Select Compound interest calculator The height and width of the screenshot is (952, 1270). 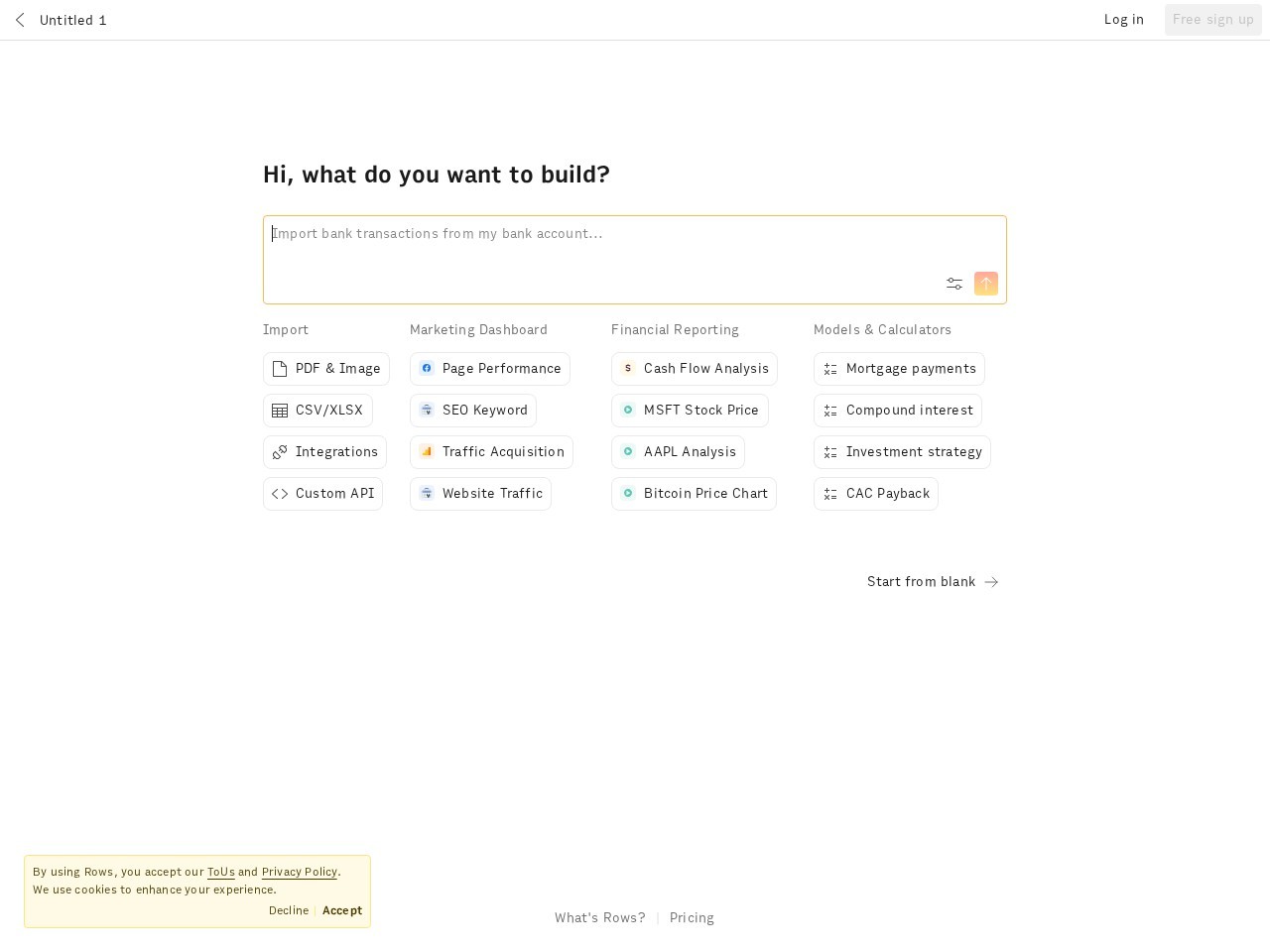pyautogui.click(x=897, y=411)
